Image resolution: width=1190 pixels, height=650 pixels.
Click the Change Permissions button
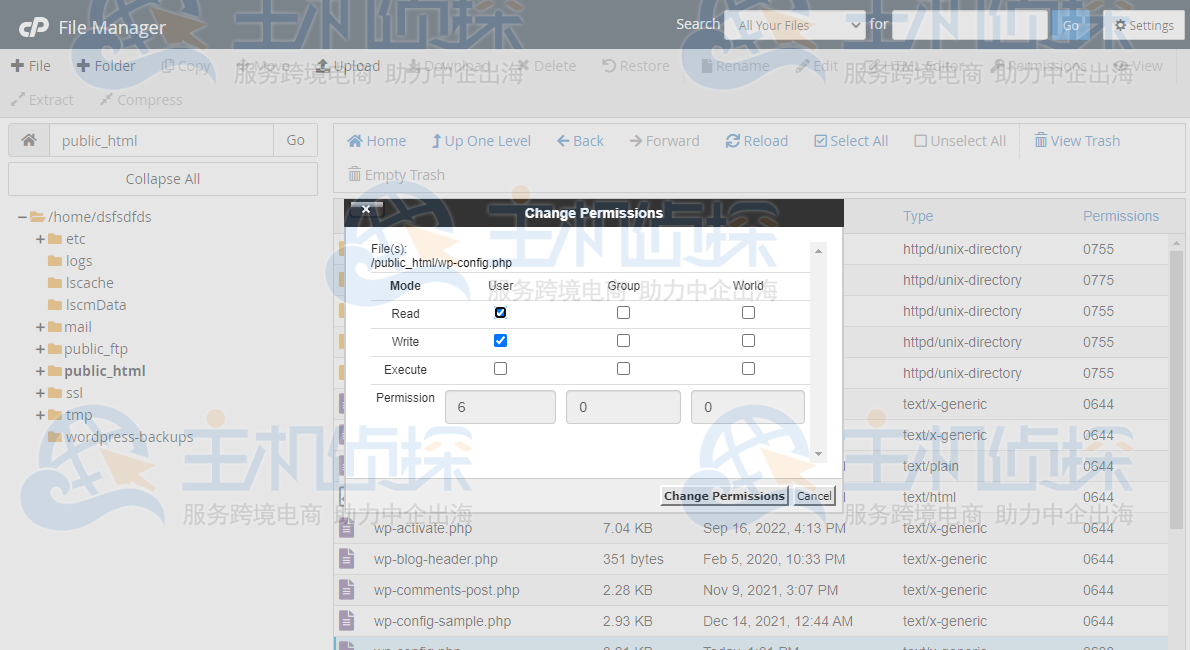pyautogui.click(x=724, y=495)
